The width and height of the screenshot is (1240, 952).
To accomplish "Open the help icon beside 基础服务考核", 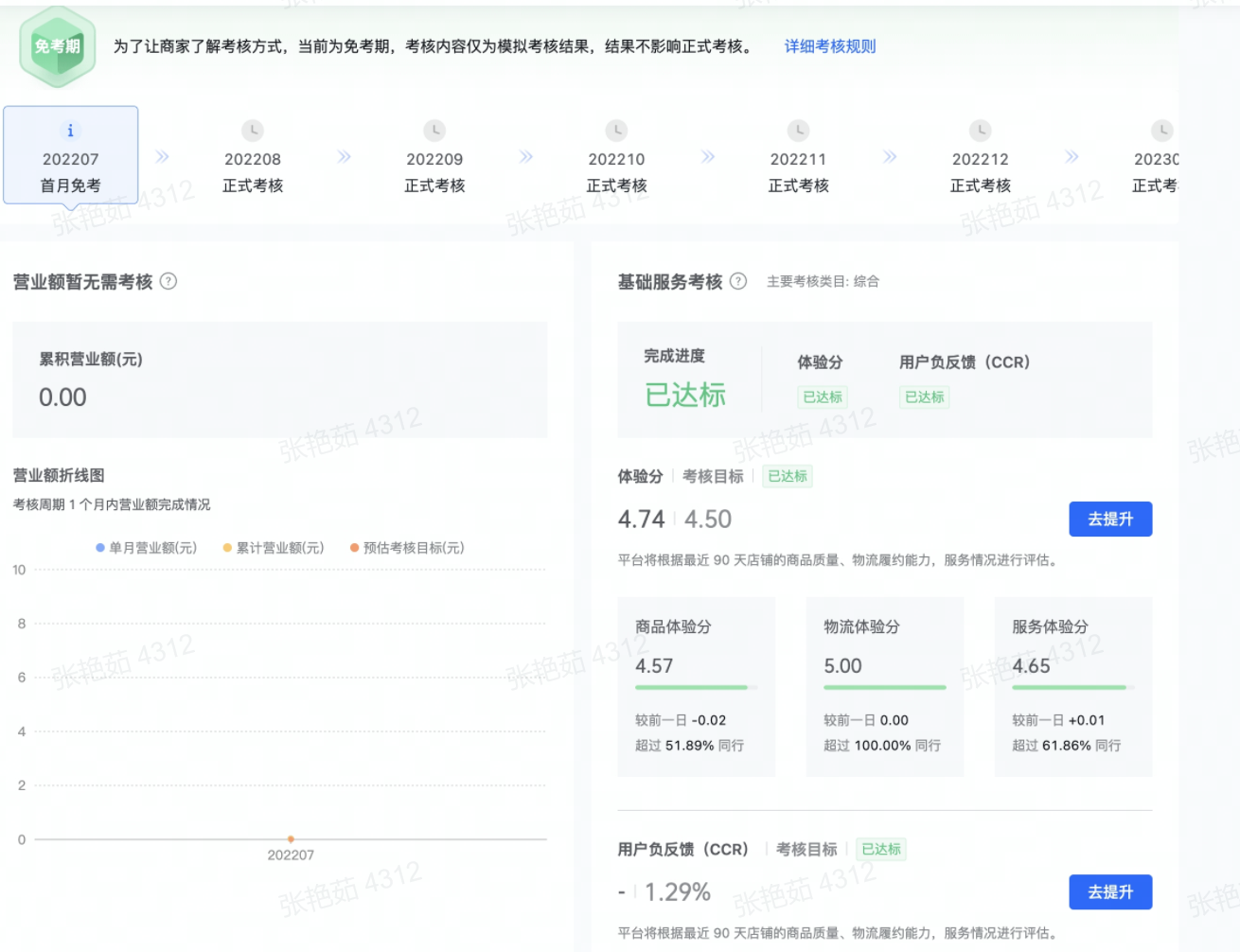I will pyautogui.click(x=737, y=281).
